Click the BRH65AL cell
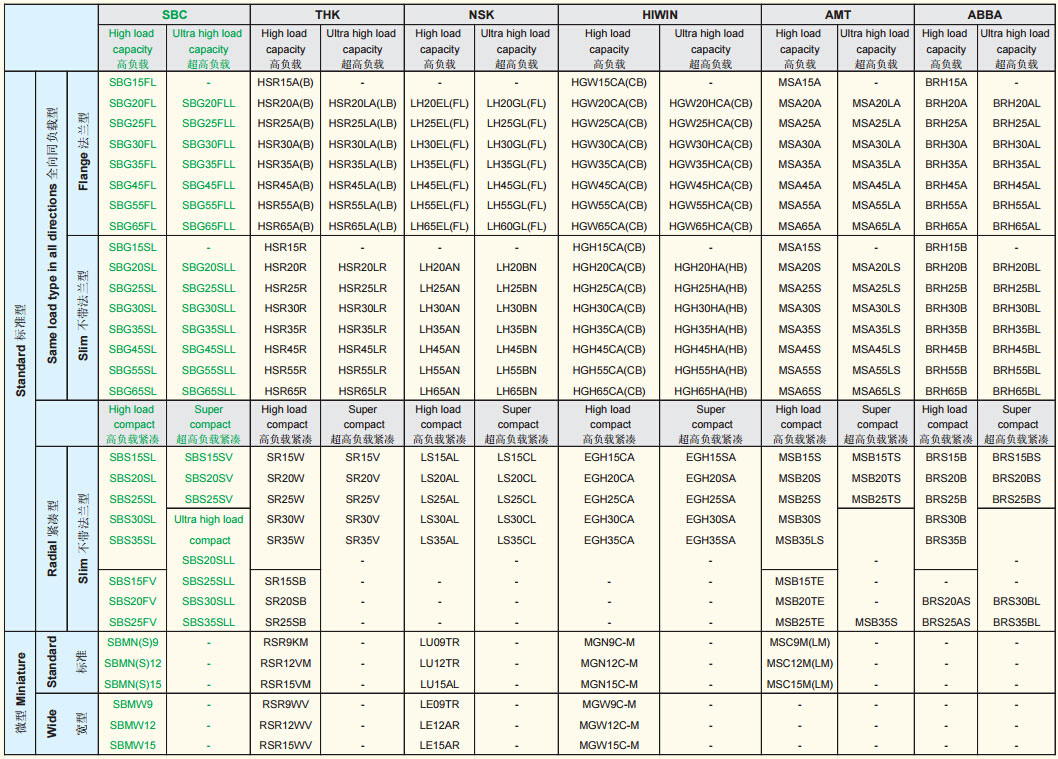Screen dimensions: 1058x759 pyautogui.click(x=1016, y=226)
